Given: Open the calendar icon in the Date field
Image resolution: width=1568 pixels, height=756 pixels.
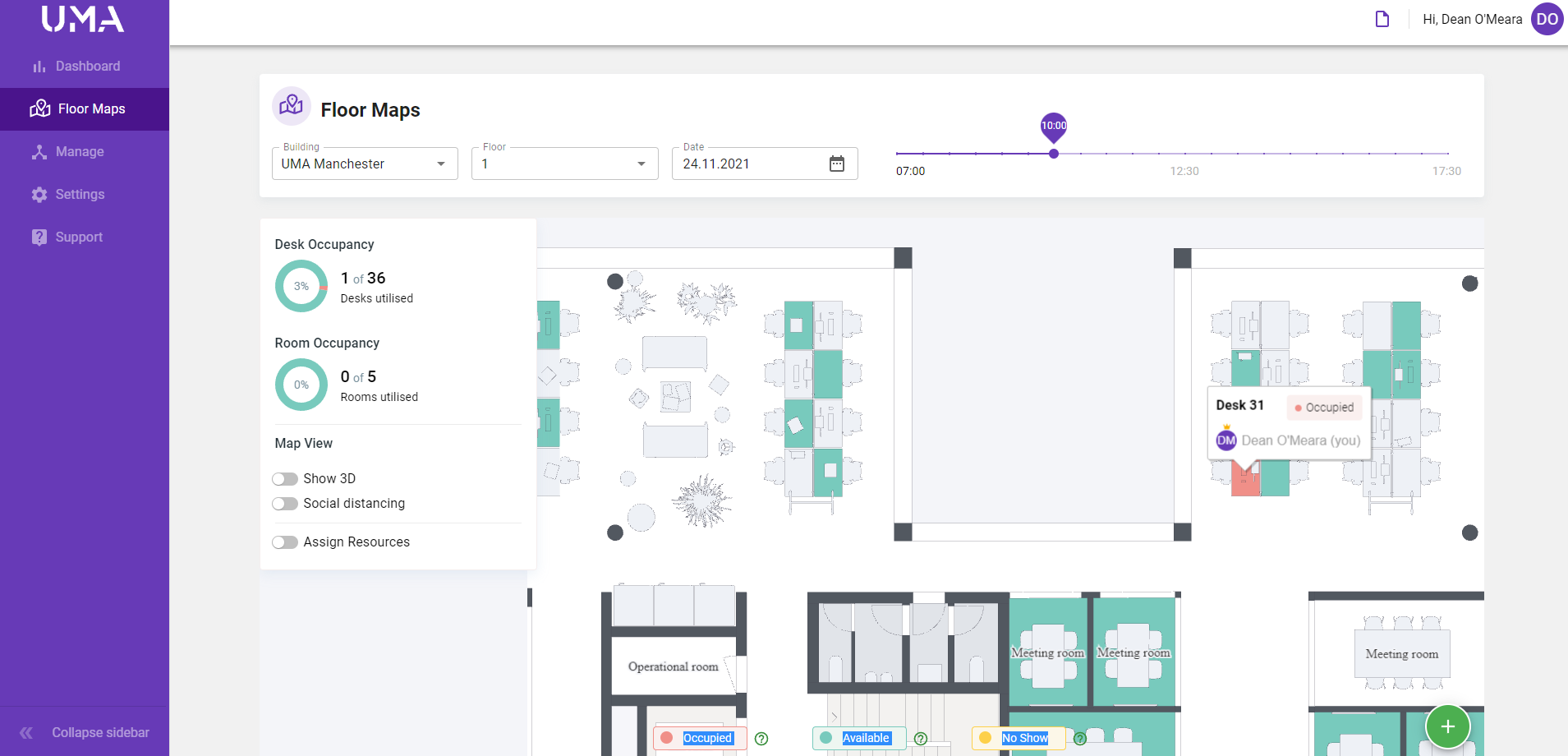Looking at the screenshot, I should tap(836, 164).
